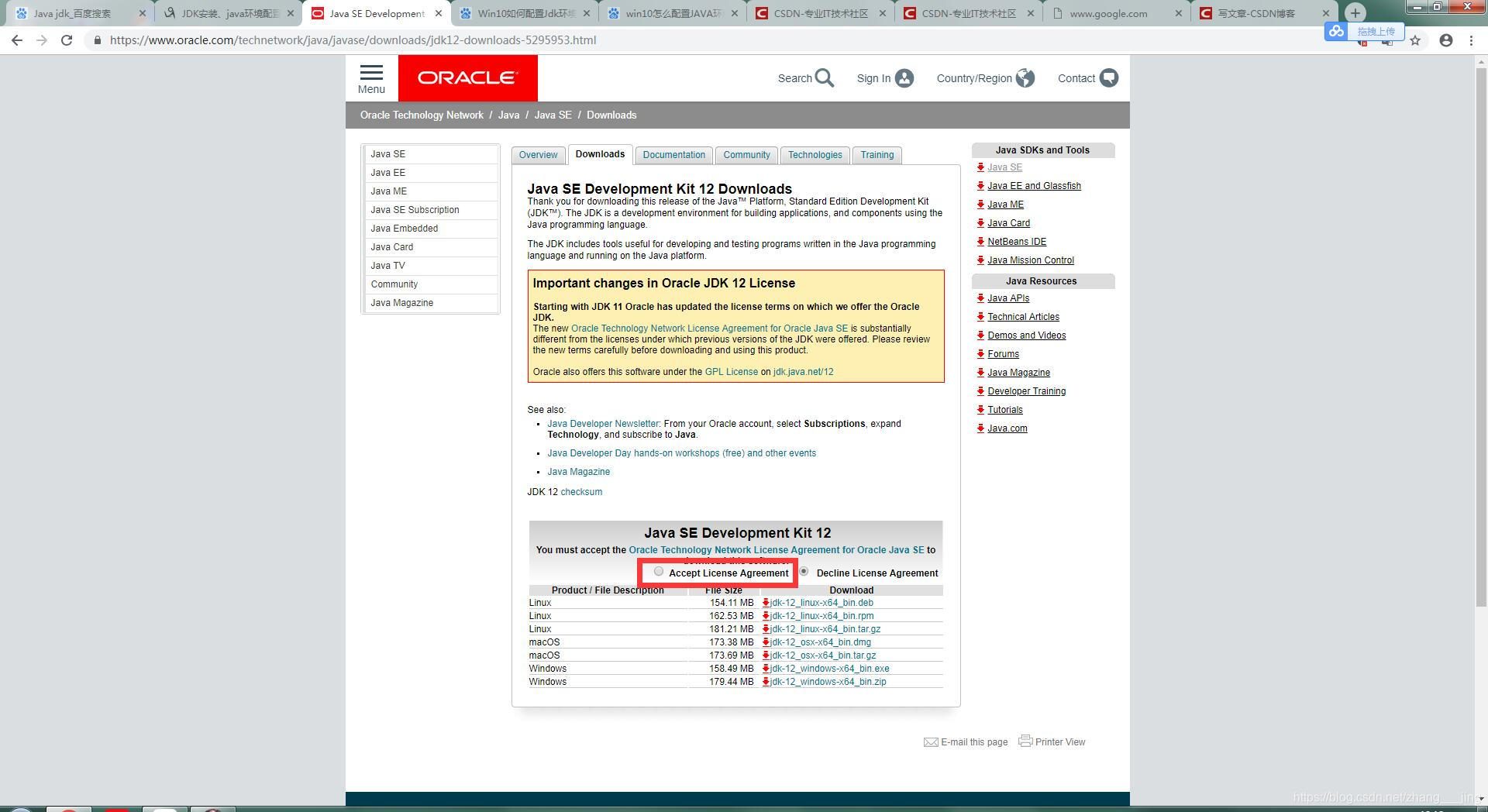Download jdk-12_linux-x64_bin.tar.gz

coord(825,629)
